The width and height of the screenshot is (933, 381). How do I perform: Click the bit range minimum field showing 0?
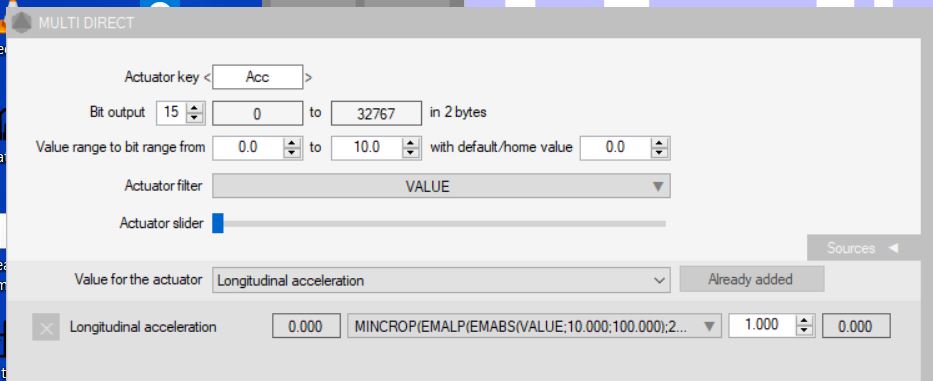[x=258, y=113]
